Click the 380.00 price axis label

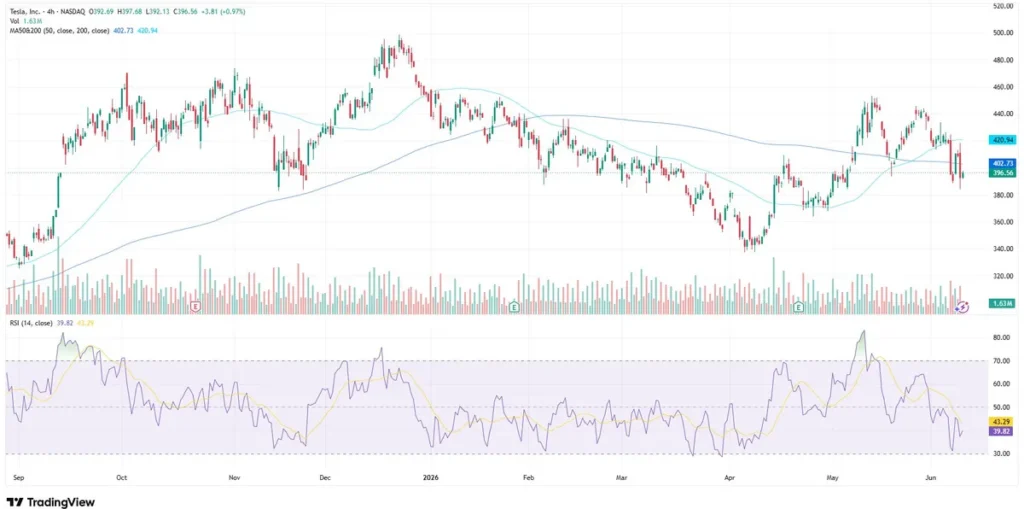click(x=1003, y=195)
